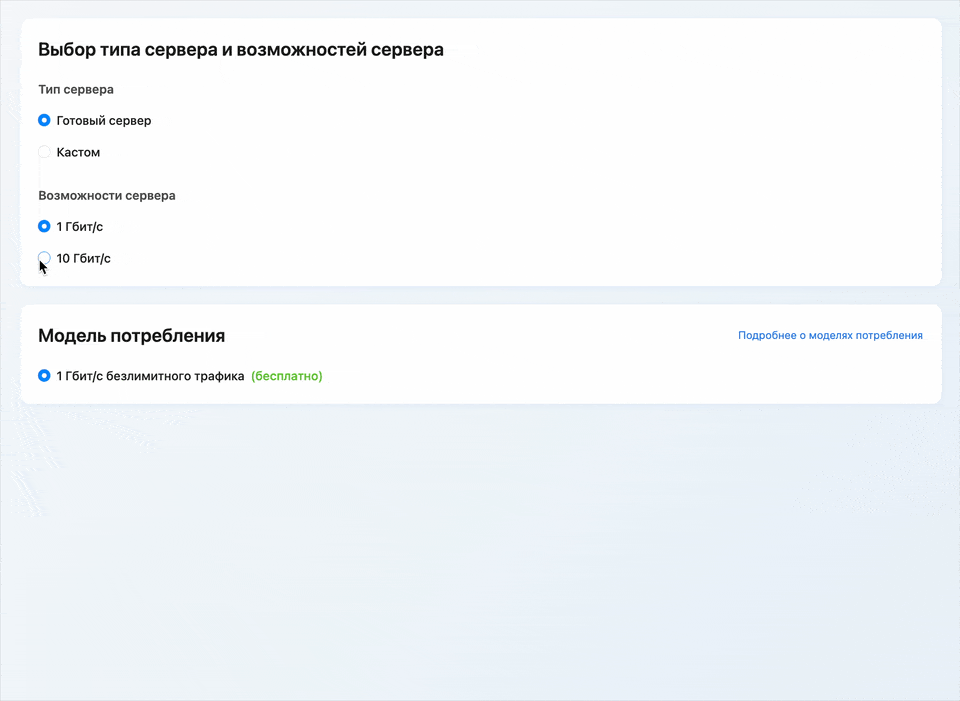The width and height of the screenshot is (960, 701).
Task: Open Подробнее о моделях потребления link
Action: 830,335
